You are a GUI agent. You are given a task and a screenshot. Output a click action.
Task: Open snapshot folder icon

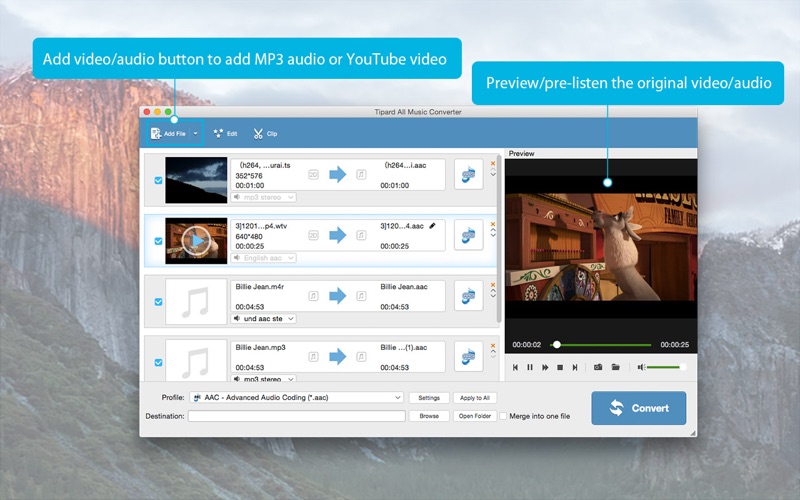[x=616, y=367]
